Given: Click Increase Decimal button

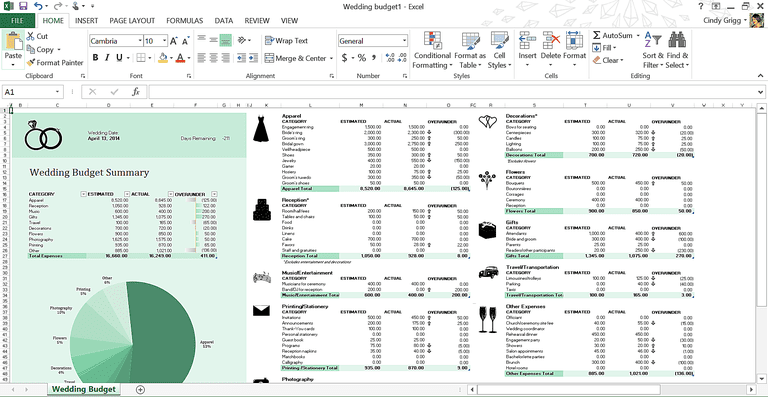Looking at the screenshot, I should pyautogui.click(x=390, y=58).
